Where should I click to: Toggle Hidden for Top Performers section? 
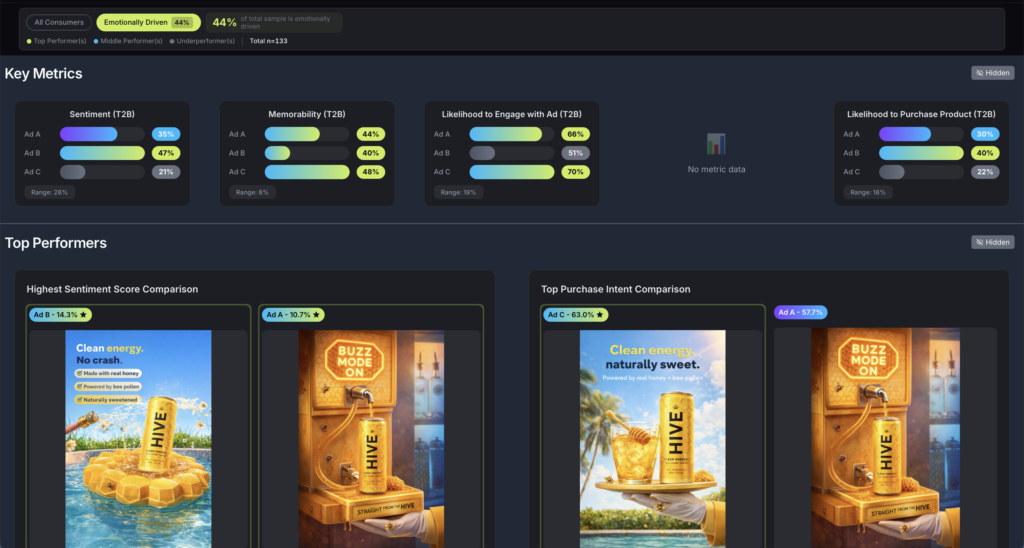[x=993, y=242]
